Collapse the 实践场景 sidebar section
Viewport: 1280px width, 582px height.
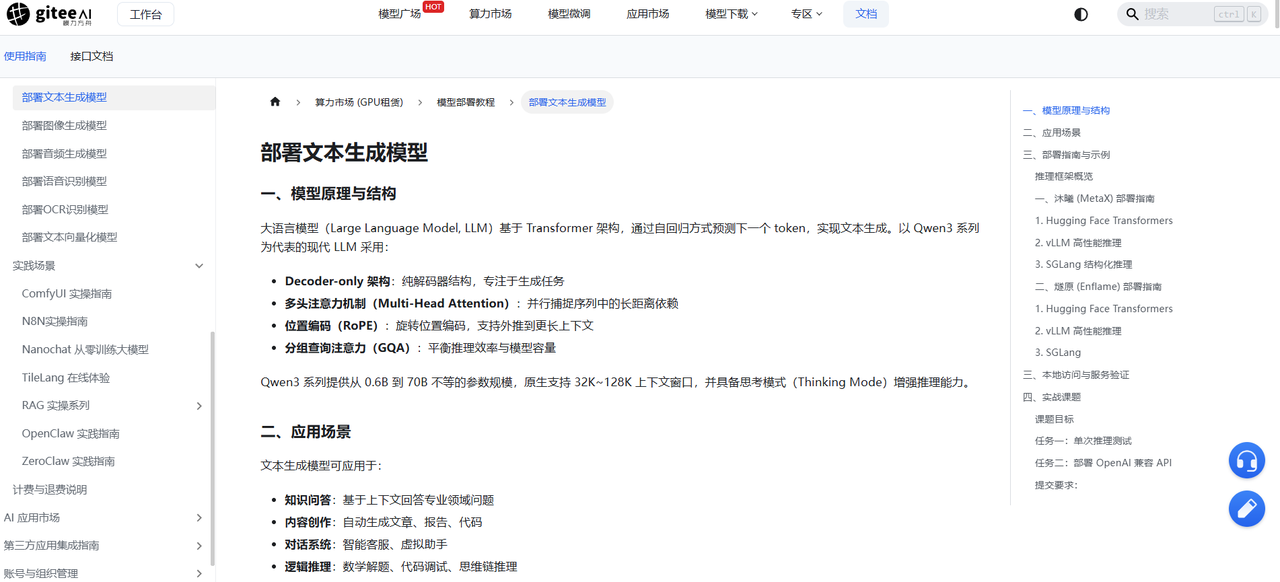pyautogui.click(x=108, y=266)
